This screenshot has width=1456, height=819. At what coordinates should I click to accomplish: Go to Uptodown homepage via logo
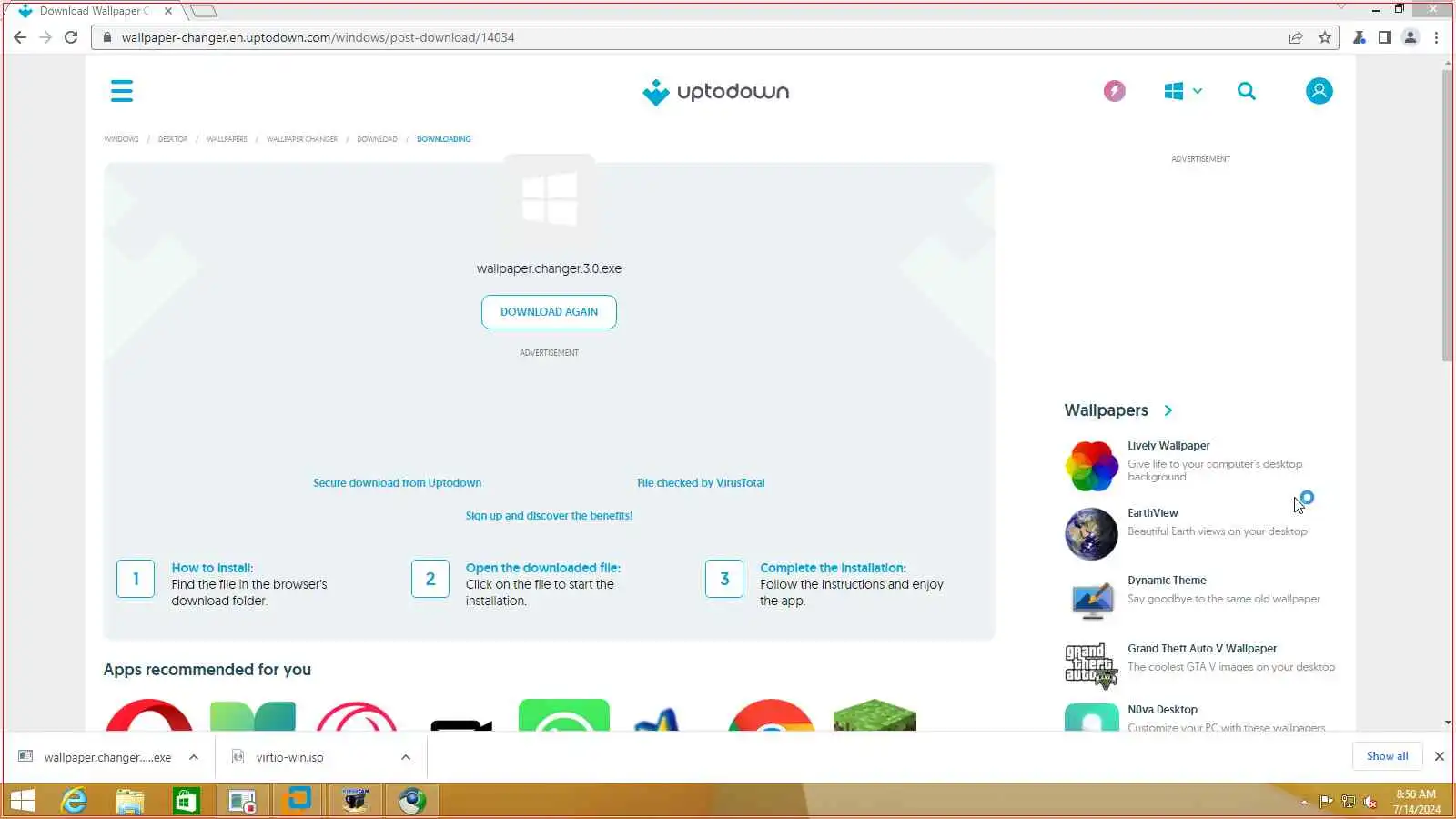pos(715,92)
